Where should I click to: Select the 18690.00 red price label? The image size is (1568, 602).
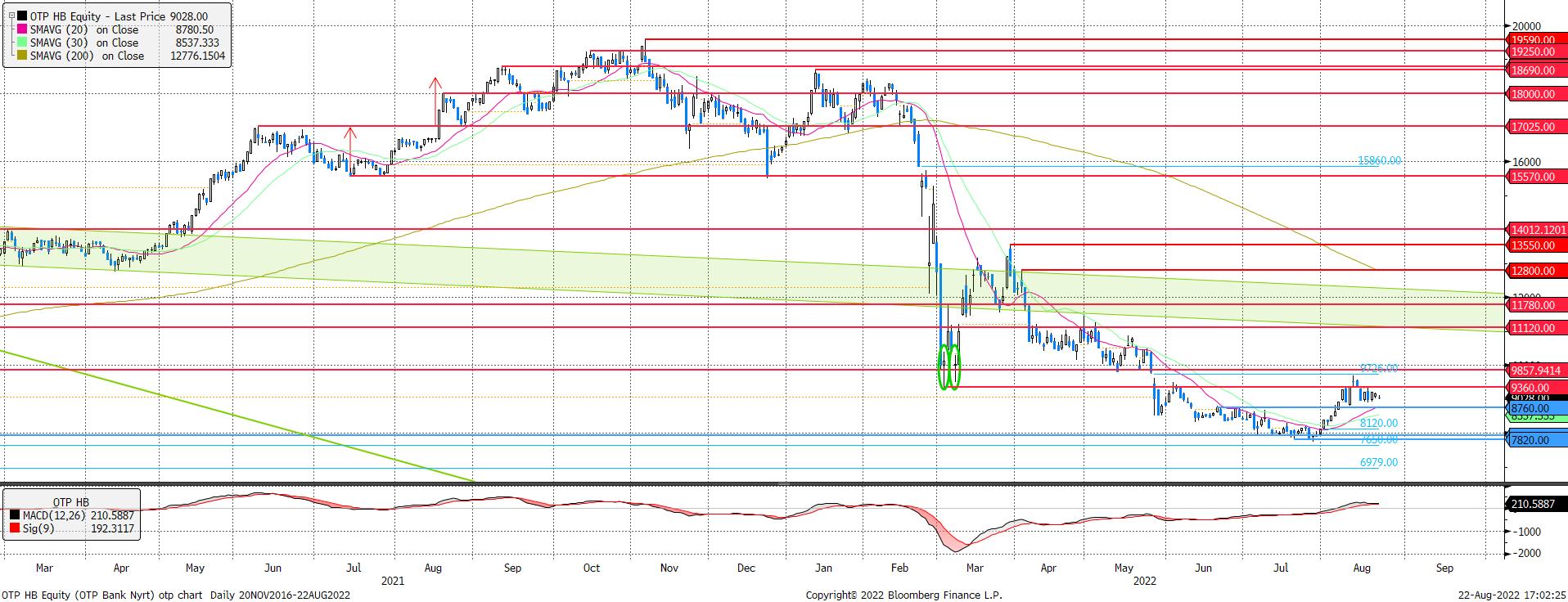1538,70
